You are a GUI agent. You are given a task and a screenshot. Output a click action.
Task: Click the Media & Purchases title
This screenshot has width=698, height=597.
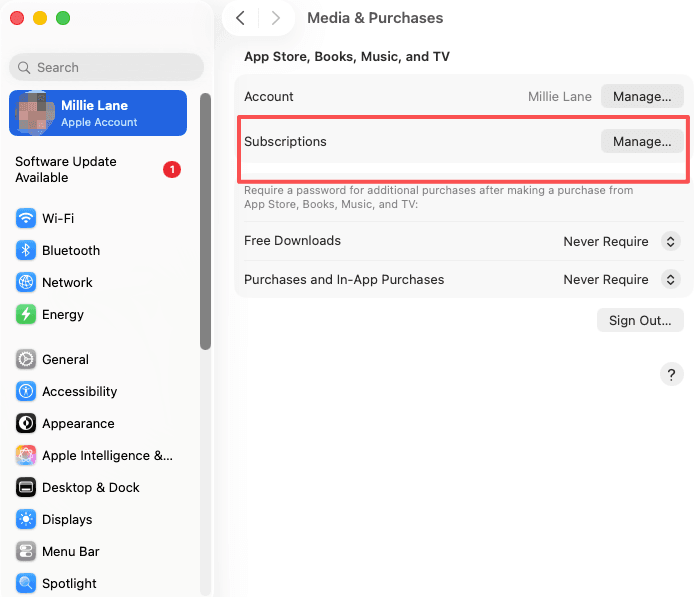tap(375, 18)
